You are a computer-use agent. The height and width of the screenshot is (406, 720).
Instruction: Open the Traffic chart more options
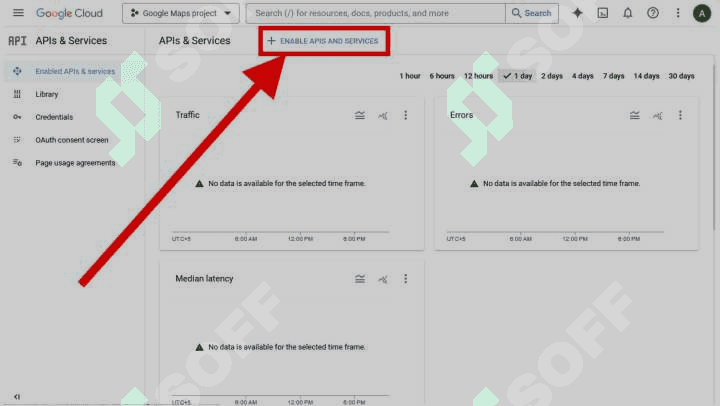point(405,115)
